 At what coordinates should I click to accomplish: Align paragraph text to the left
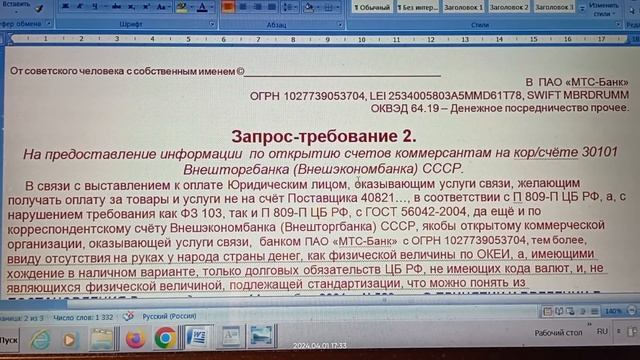point(228,7)
